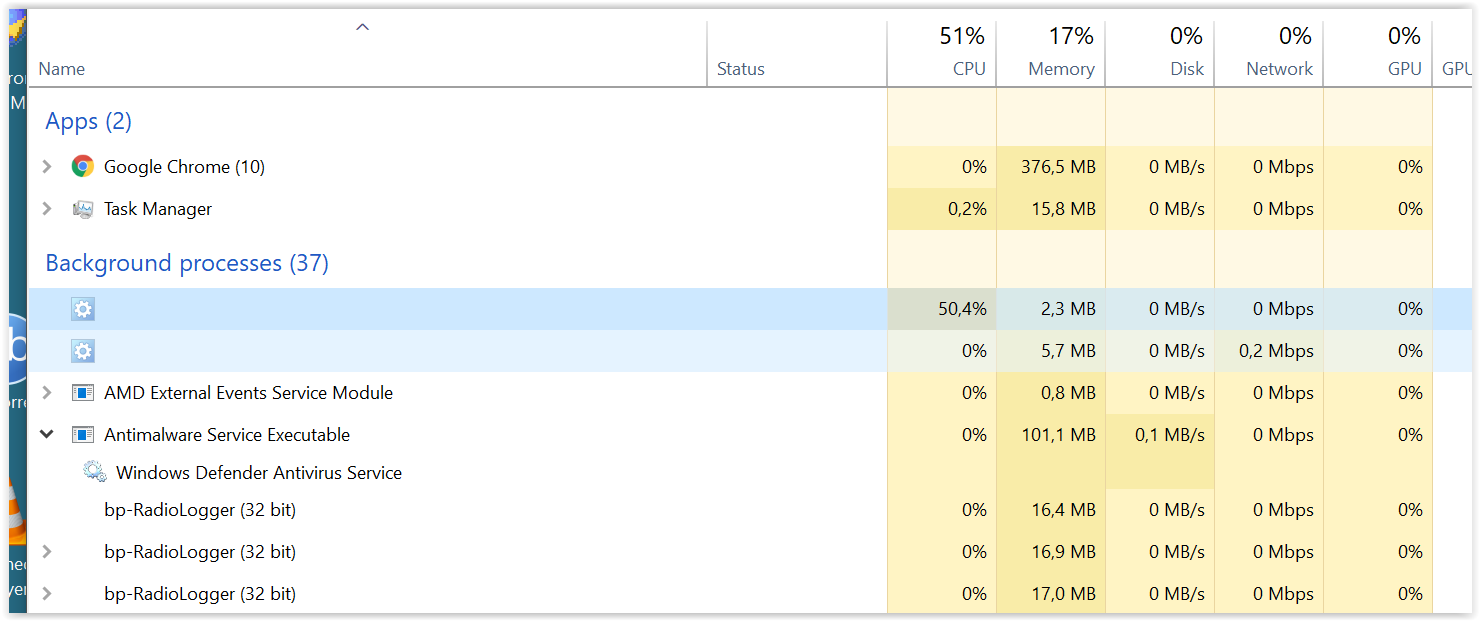Click the Task Manager app icon
The height and width of the screenshot is (621, 1480).
point(83,209)
